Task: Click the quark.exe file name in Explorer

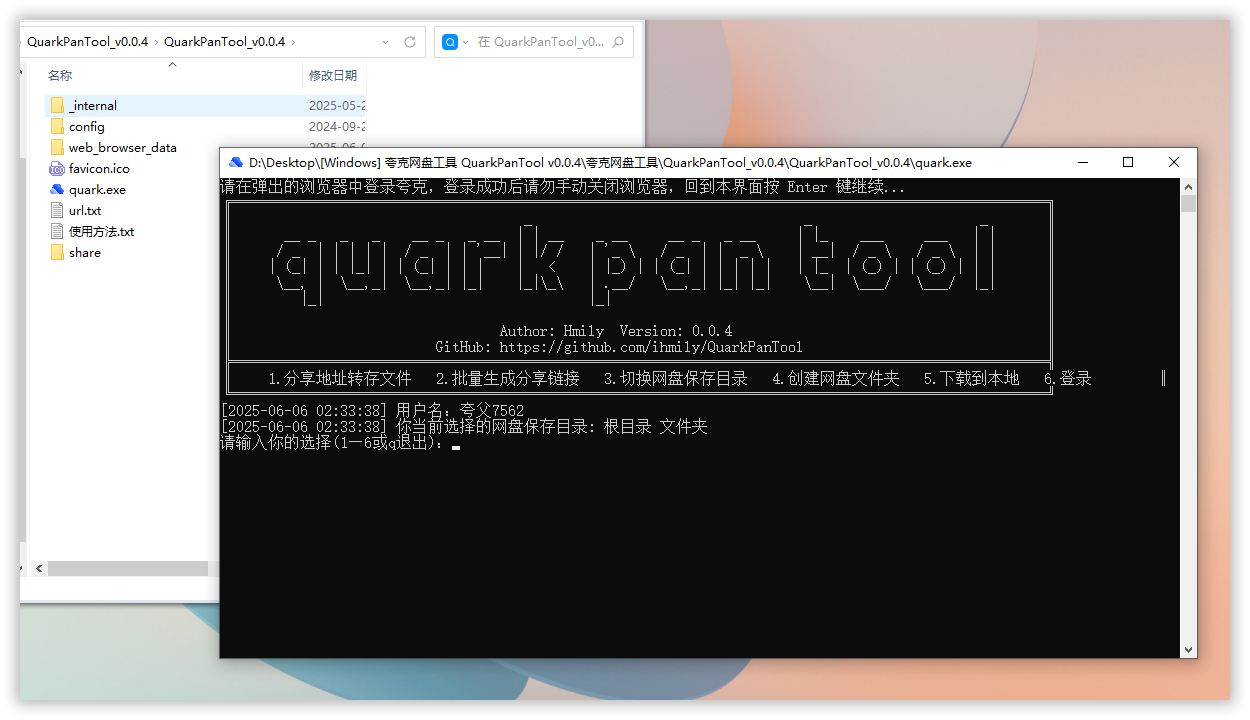Action: [97, 189]
